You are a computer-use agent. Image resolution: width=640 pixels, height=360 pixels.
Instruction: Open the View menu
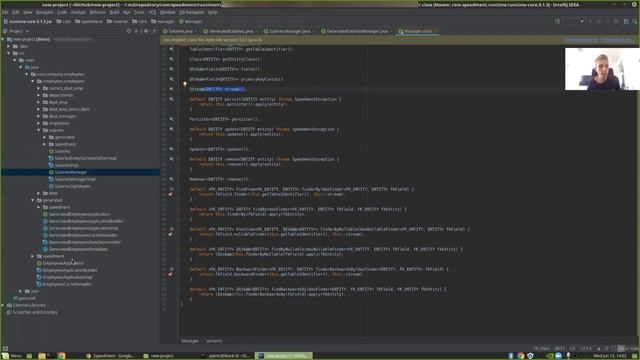[27, 12]
